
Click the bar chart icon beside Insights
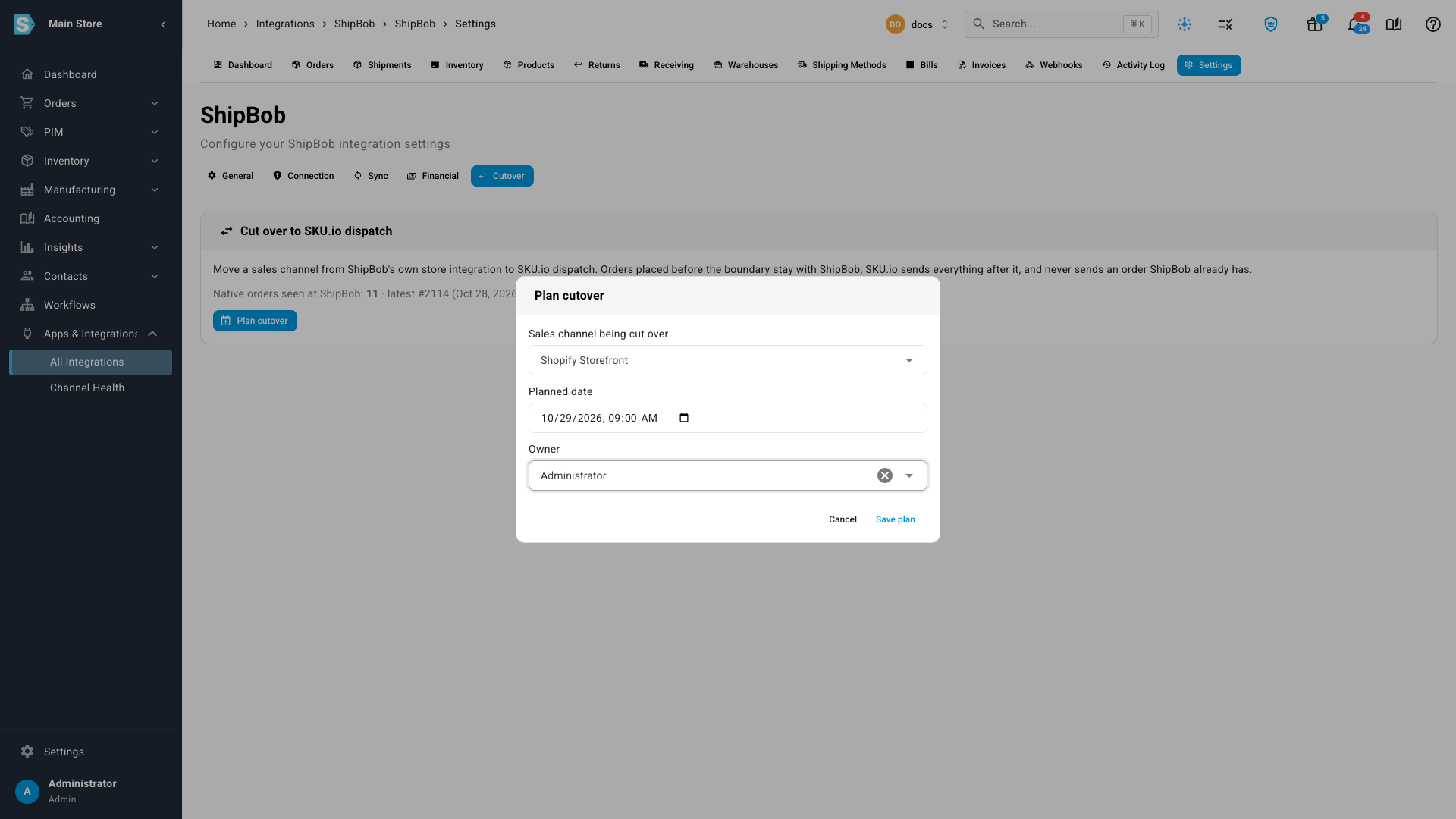coord(27,247)
